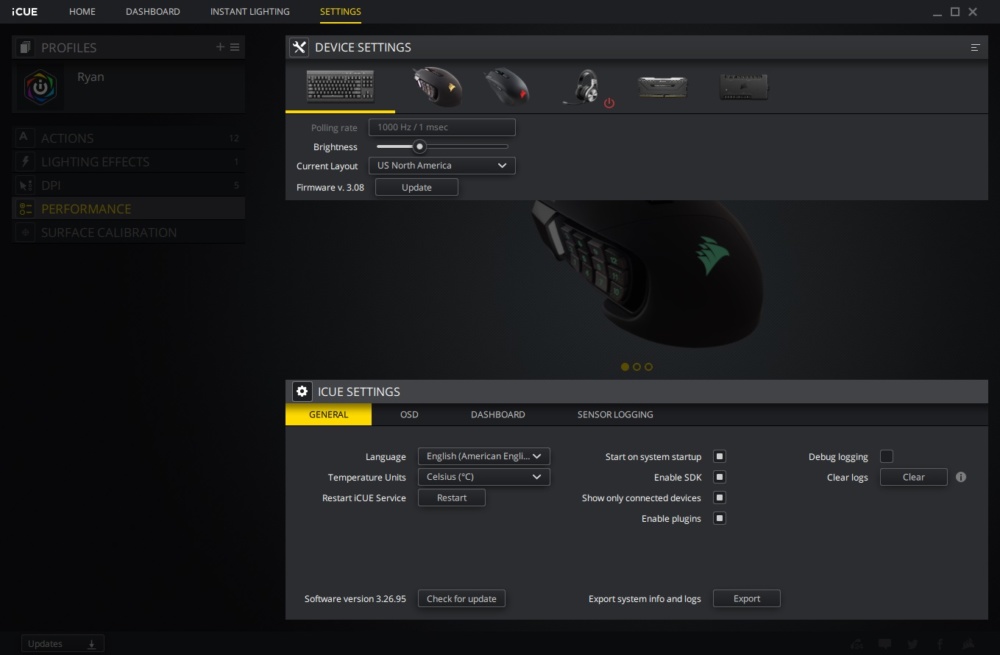
Task: Click the chat bubble icon in bottom bar
Action: click(x=885, y=644)
